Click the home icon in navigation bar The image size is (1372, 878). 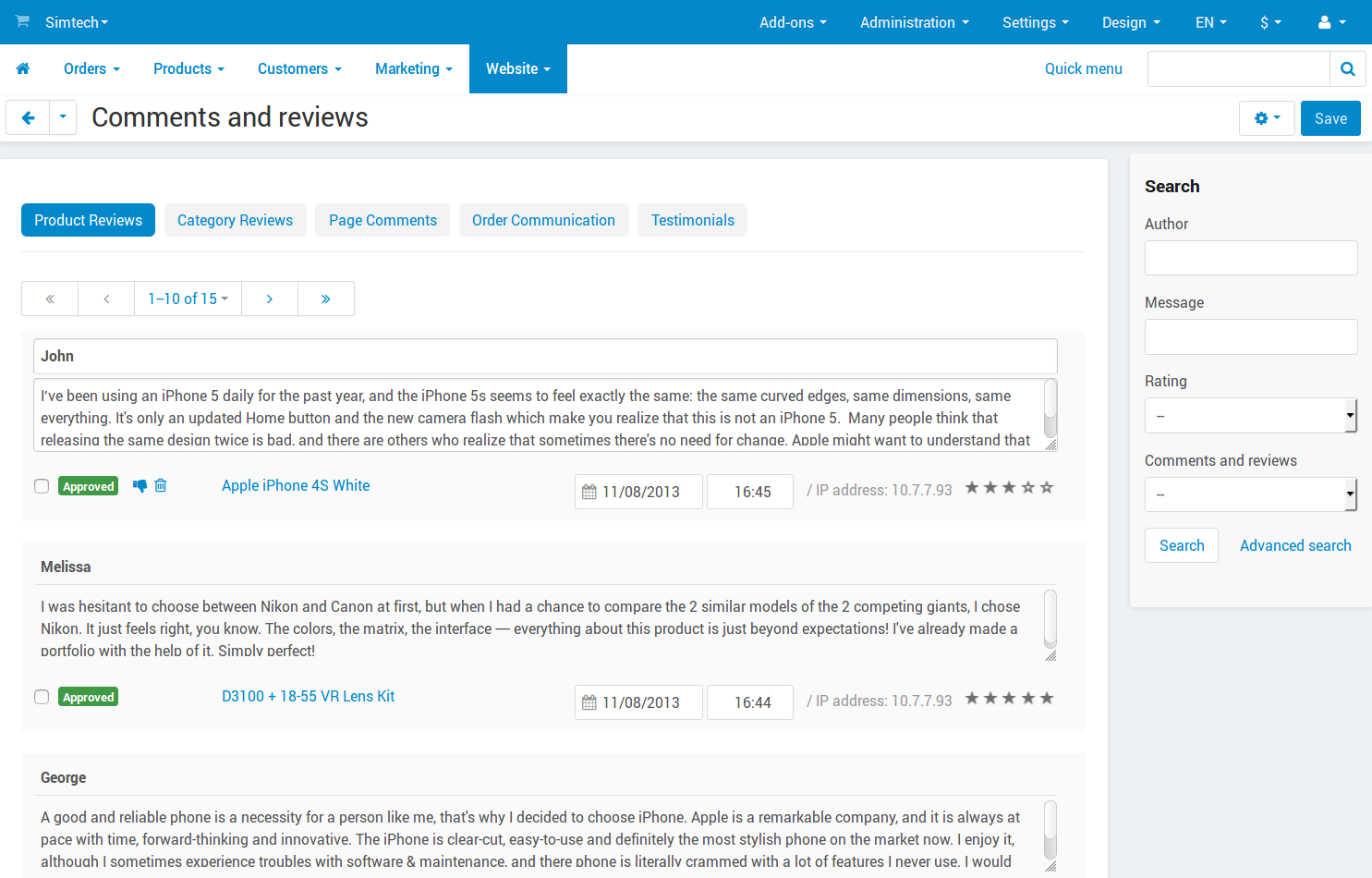(x=23, y=68)
